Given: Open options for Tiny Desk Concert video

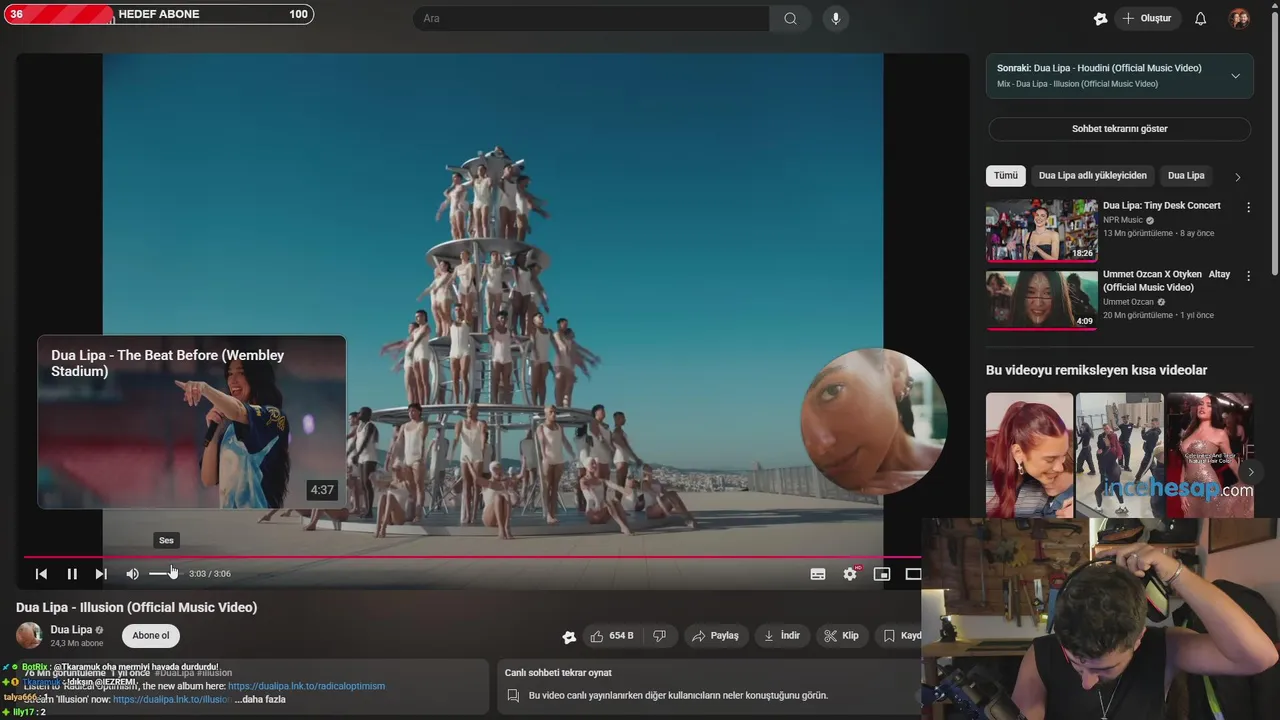Looking at the screenshot, I should 1248,208.
